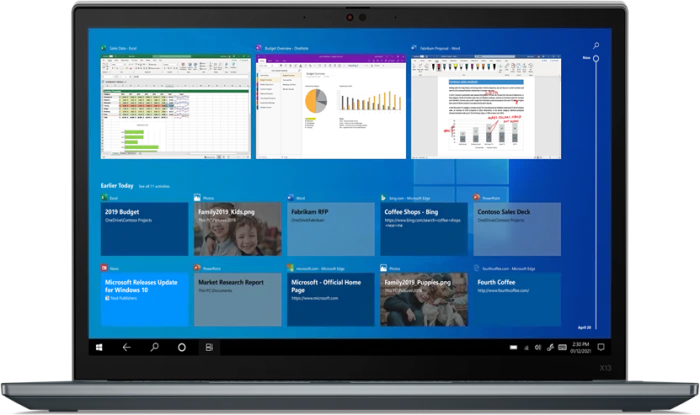Image resolution: width=700 pixels, height=415 pixels.
Task: Jump to April 20 on the timeline
Action: pyautogui.click(x=584, y=328)
